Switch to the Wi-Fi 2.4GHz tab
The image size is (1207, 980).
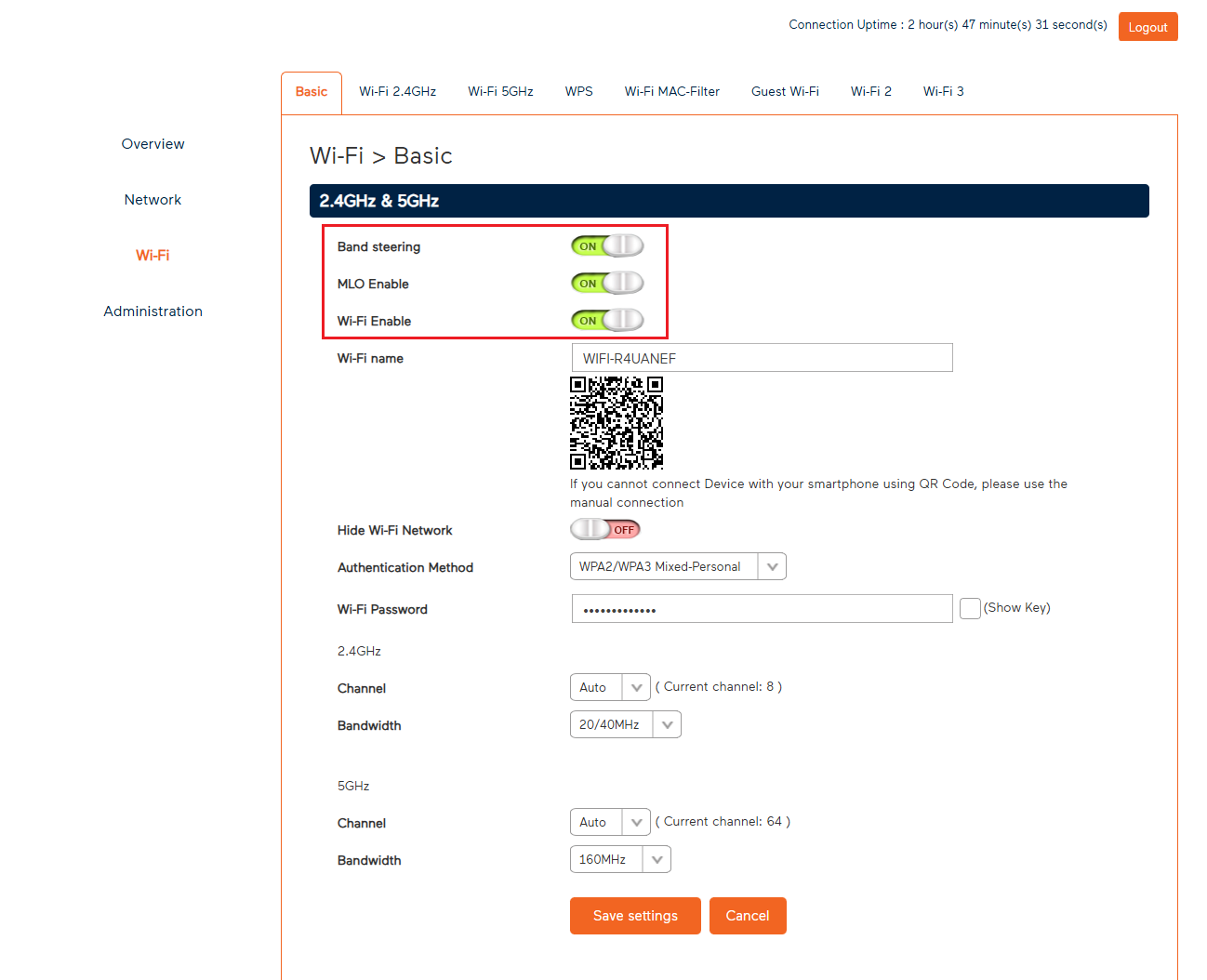(x=397, y=92)
